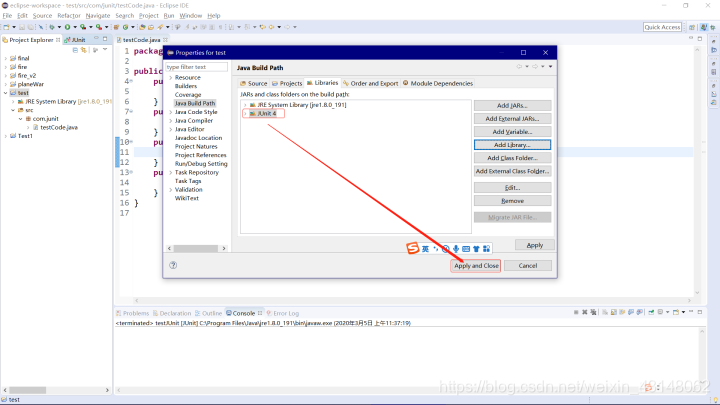Viewport: 720px width, 405px height.
Task: Switch to the Debug perspective icon
Action: (713, 27)
